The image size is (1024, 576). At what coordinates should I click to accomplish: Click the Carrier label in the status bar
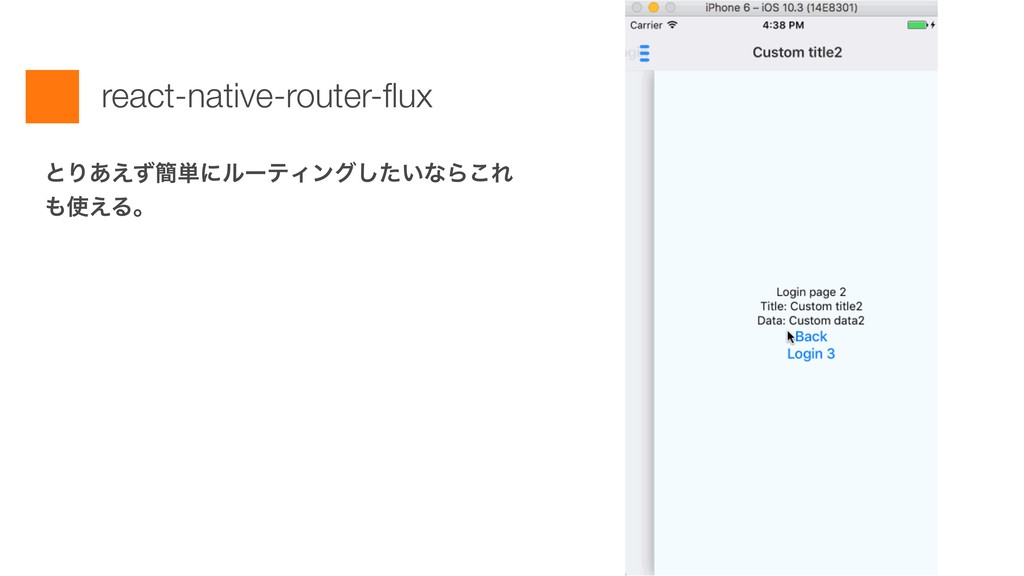tap(646, 25)
